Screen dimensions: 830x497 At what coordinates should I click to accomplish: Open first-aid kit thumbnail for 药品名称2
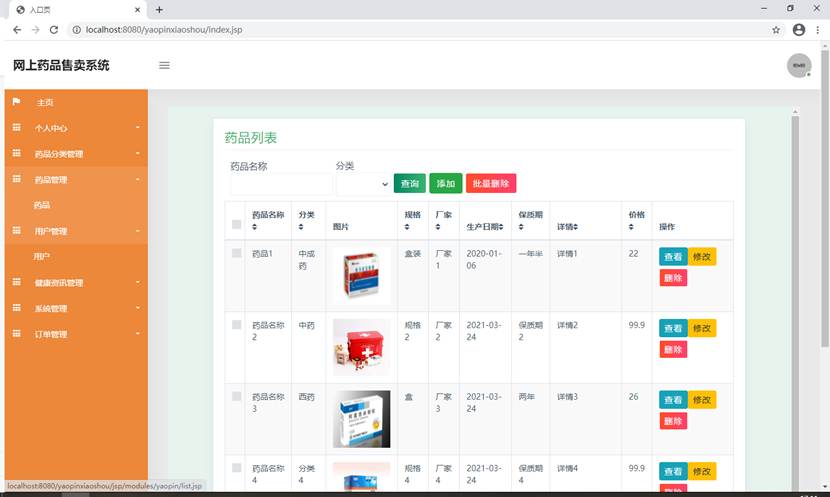click(361, 347)
